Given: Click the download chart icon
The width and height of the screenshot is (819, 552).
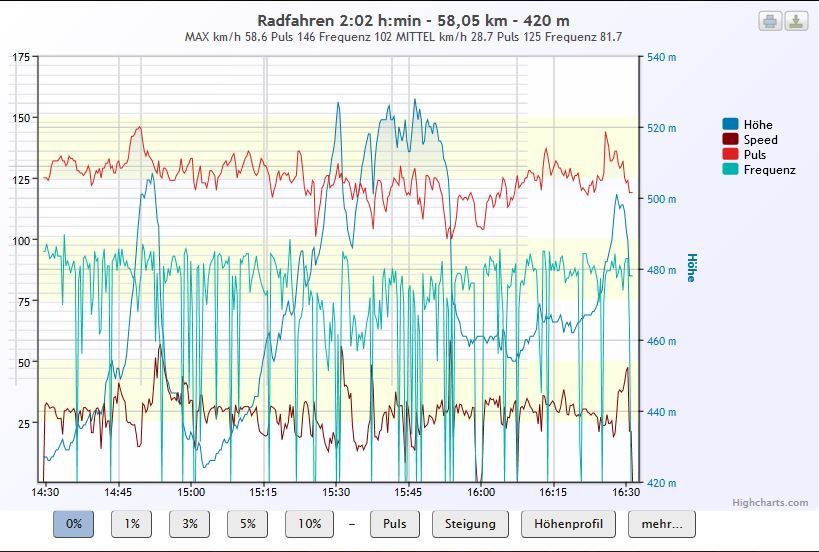Looking at the screenshot, I should click(x=796, y=21).
